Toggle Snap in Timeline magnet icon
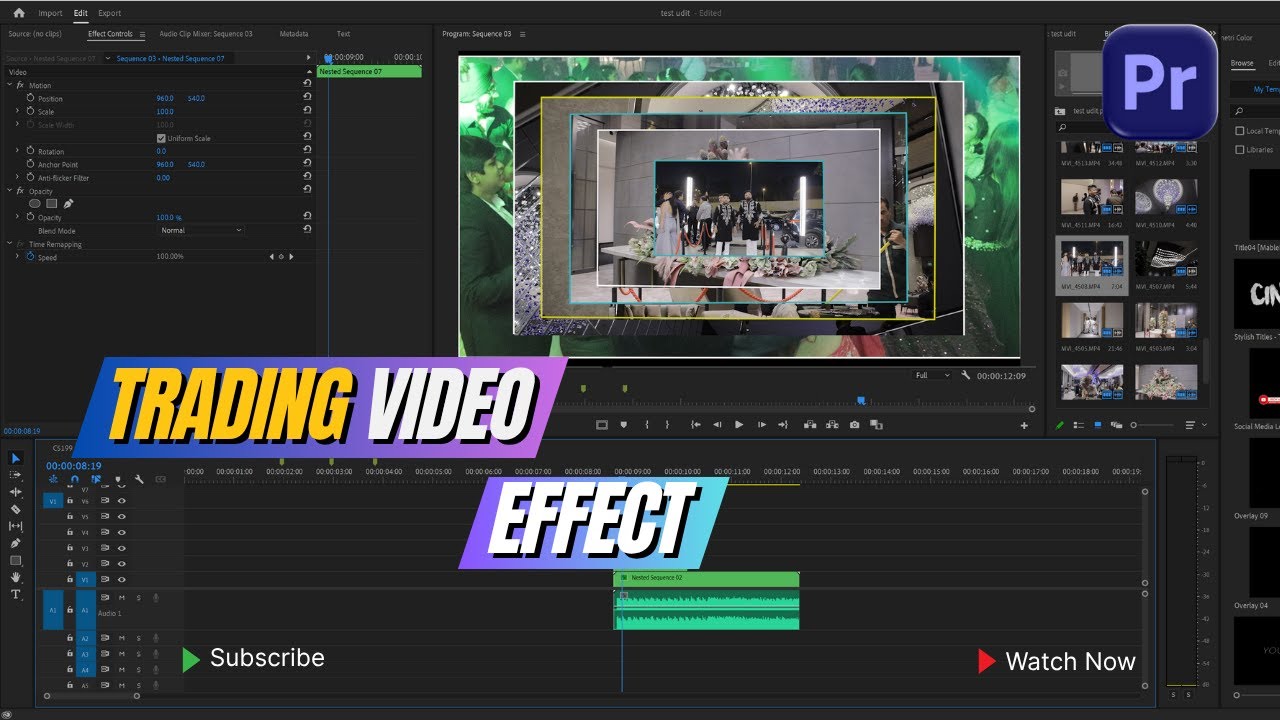 [74, 480]
